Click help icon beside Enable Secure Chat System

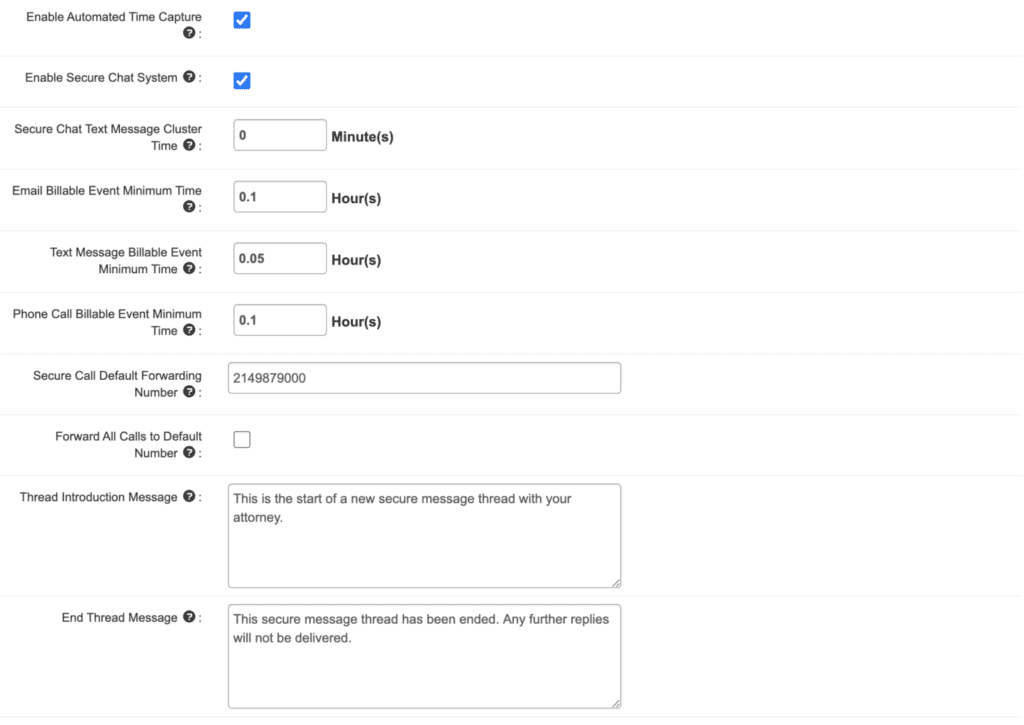(189, 77)
